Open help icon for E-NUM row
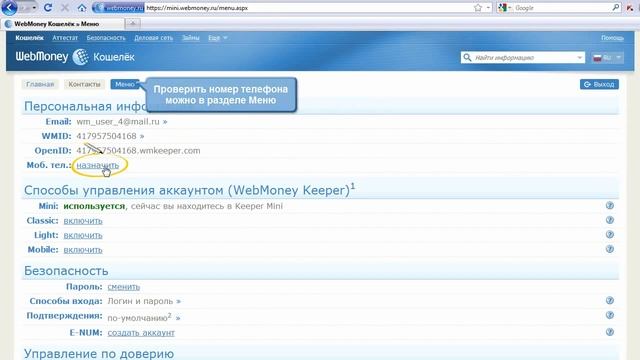The height and width of the screenshot is (360, 640). [x=610, y=332]
